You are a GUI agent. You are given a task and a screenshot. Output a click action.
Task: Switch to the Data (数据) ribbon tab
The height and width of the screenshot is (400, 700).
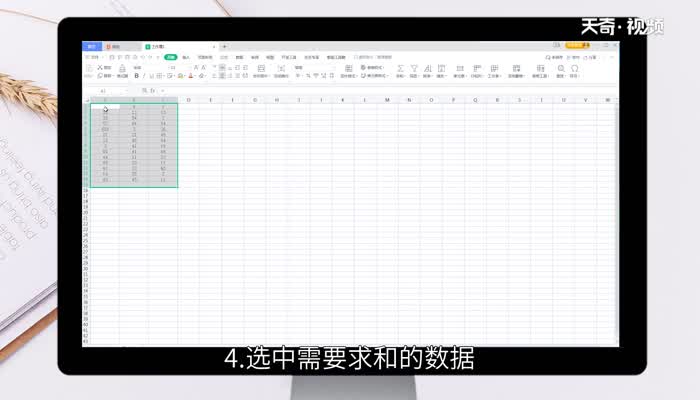pyautogui.click(x=240, y=57)
